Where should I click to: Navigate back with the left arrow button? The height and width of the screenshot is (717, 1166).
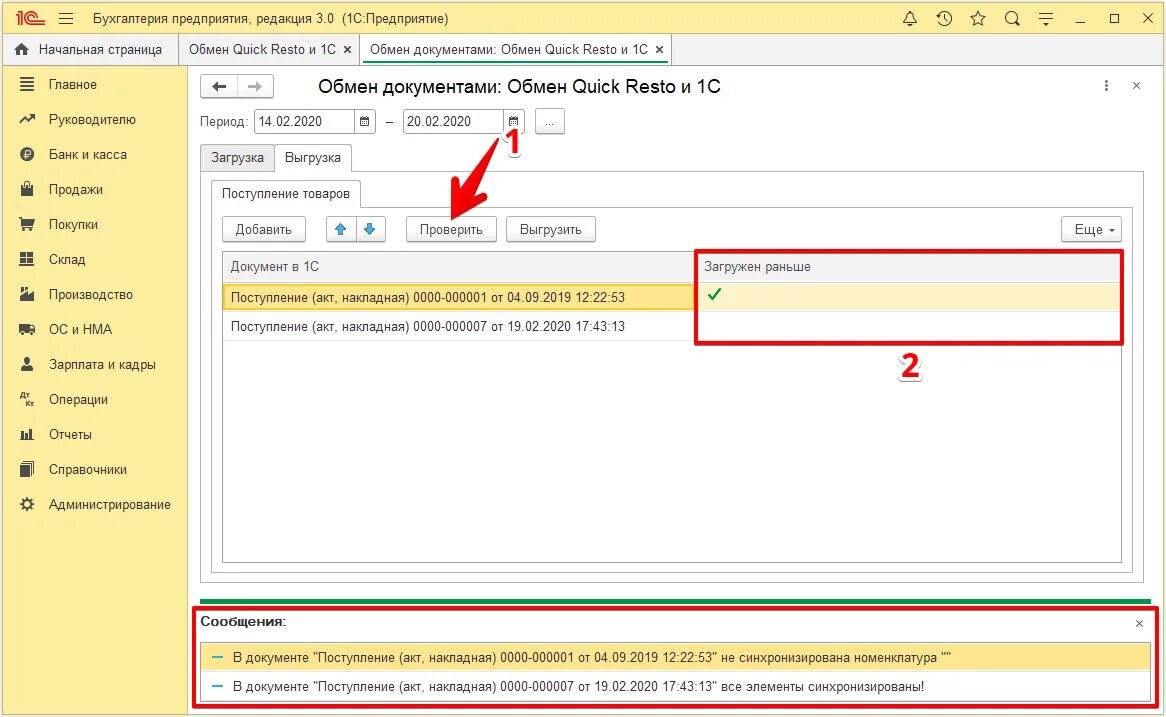[219, 86]
